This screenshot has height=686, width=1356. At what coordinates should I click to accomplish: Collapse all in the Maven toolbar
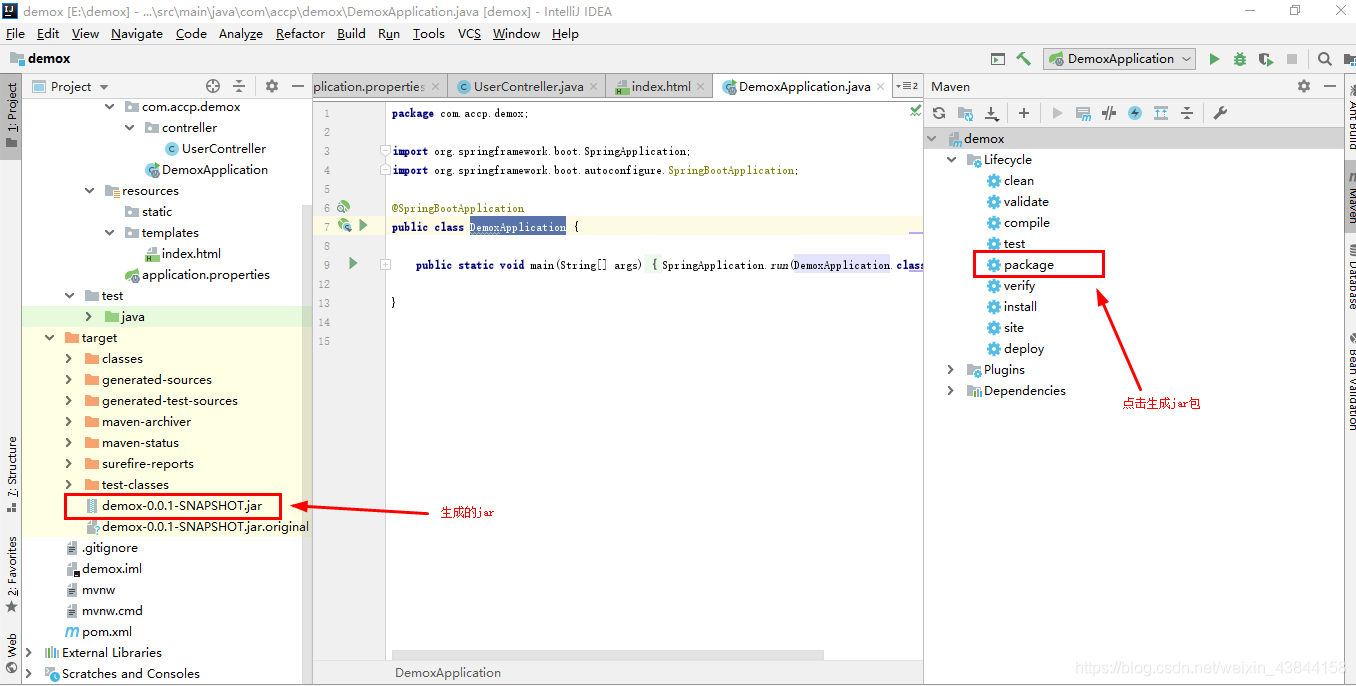click(1187, 113)
